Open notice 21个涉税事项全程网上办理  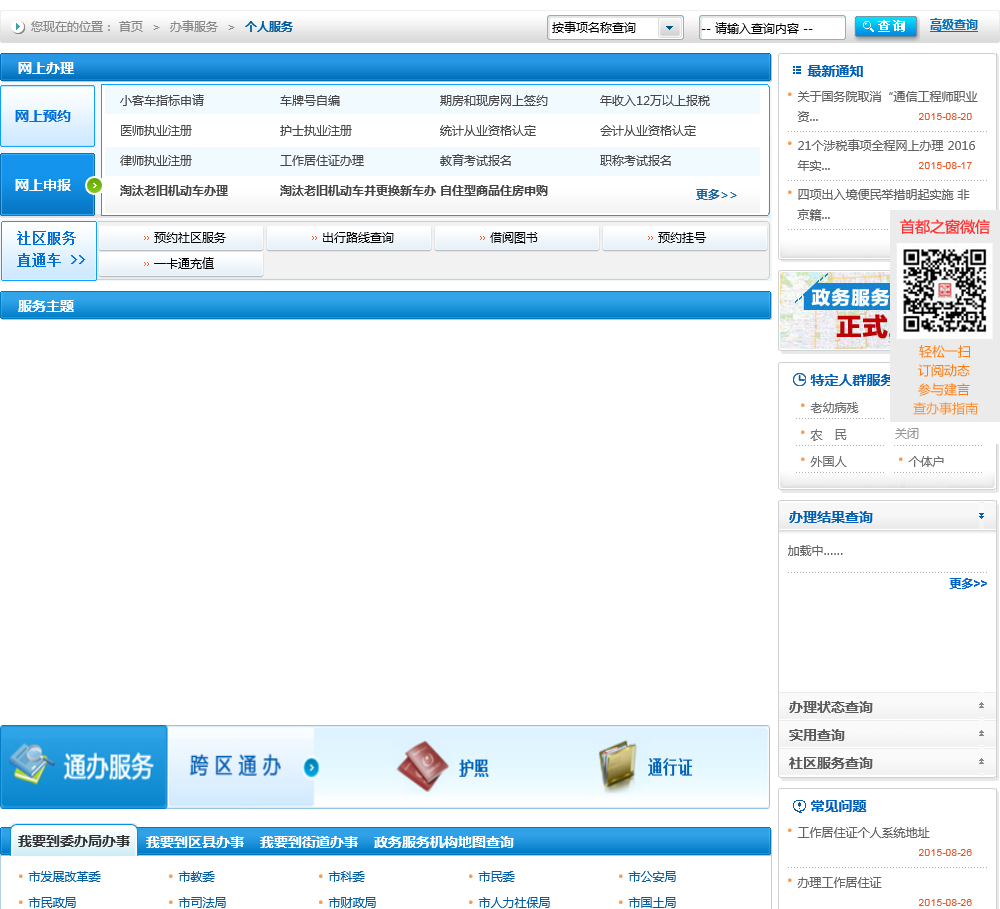(x=886, y=155)
